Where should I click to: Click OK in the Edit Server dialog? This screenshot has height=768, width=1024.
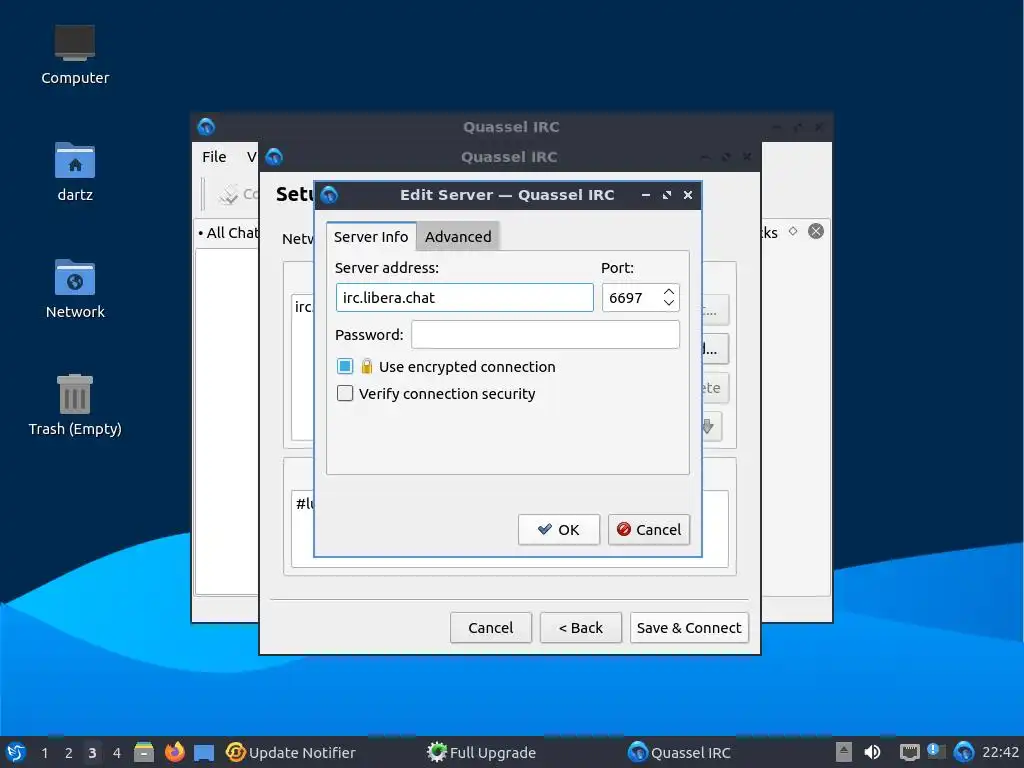558,530
